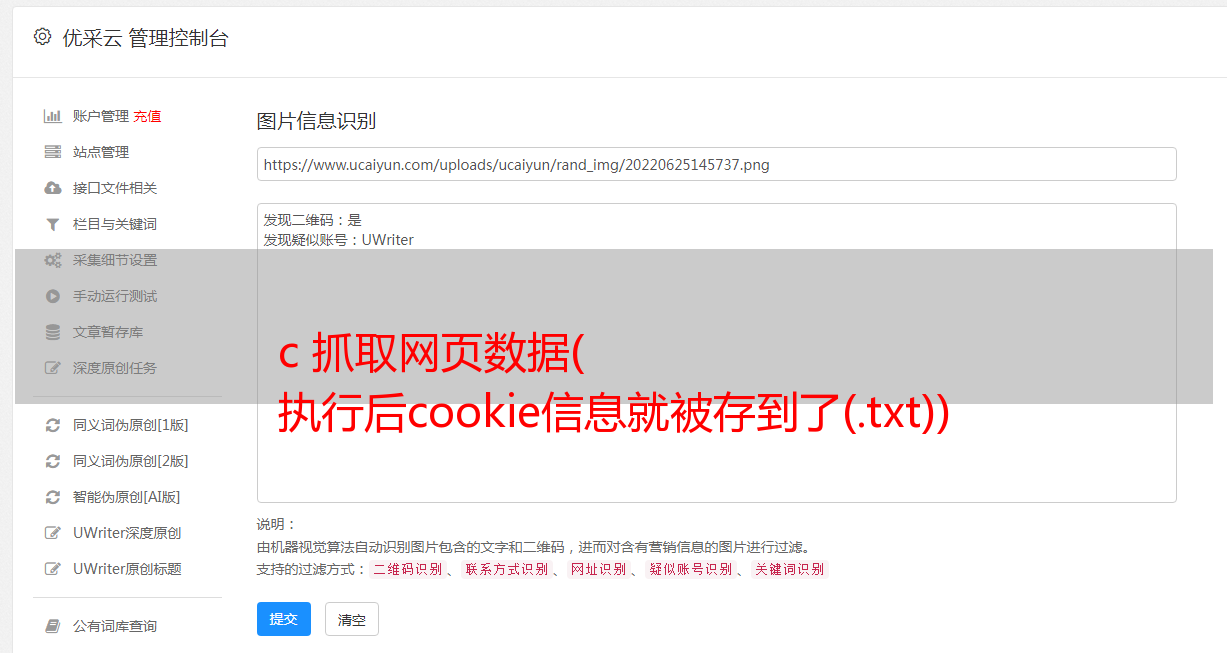Screen dimensions: 1227x653
Task: Click the book icon beside 公有词库查询
Action: coord(53,626)
